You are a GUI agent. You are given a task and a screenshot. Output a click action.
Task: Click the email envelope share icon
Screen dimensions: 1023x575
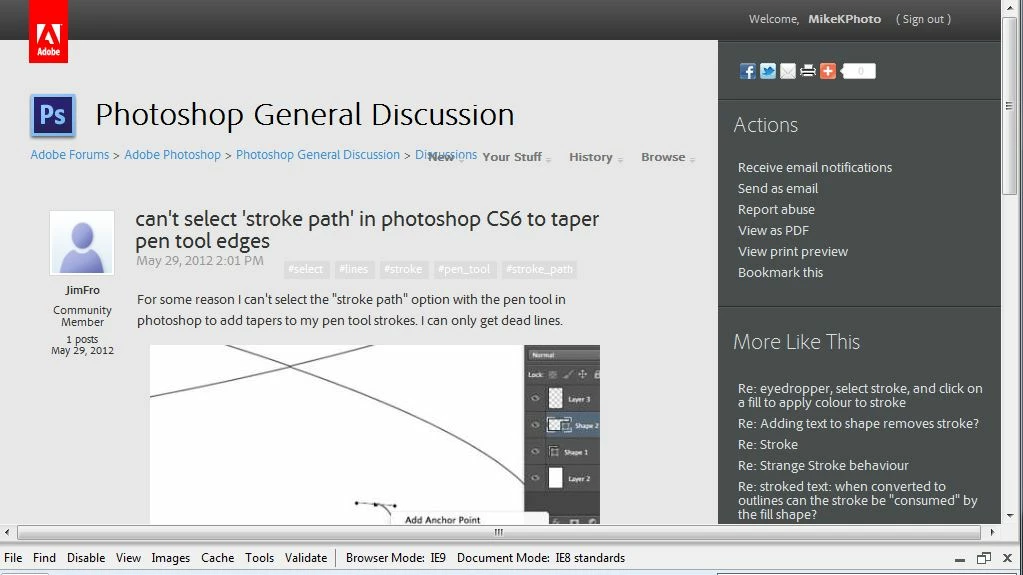coord(788,71)
